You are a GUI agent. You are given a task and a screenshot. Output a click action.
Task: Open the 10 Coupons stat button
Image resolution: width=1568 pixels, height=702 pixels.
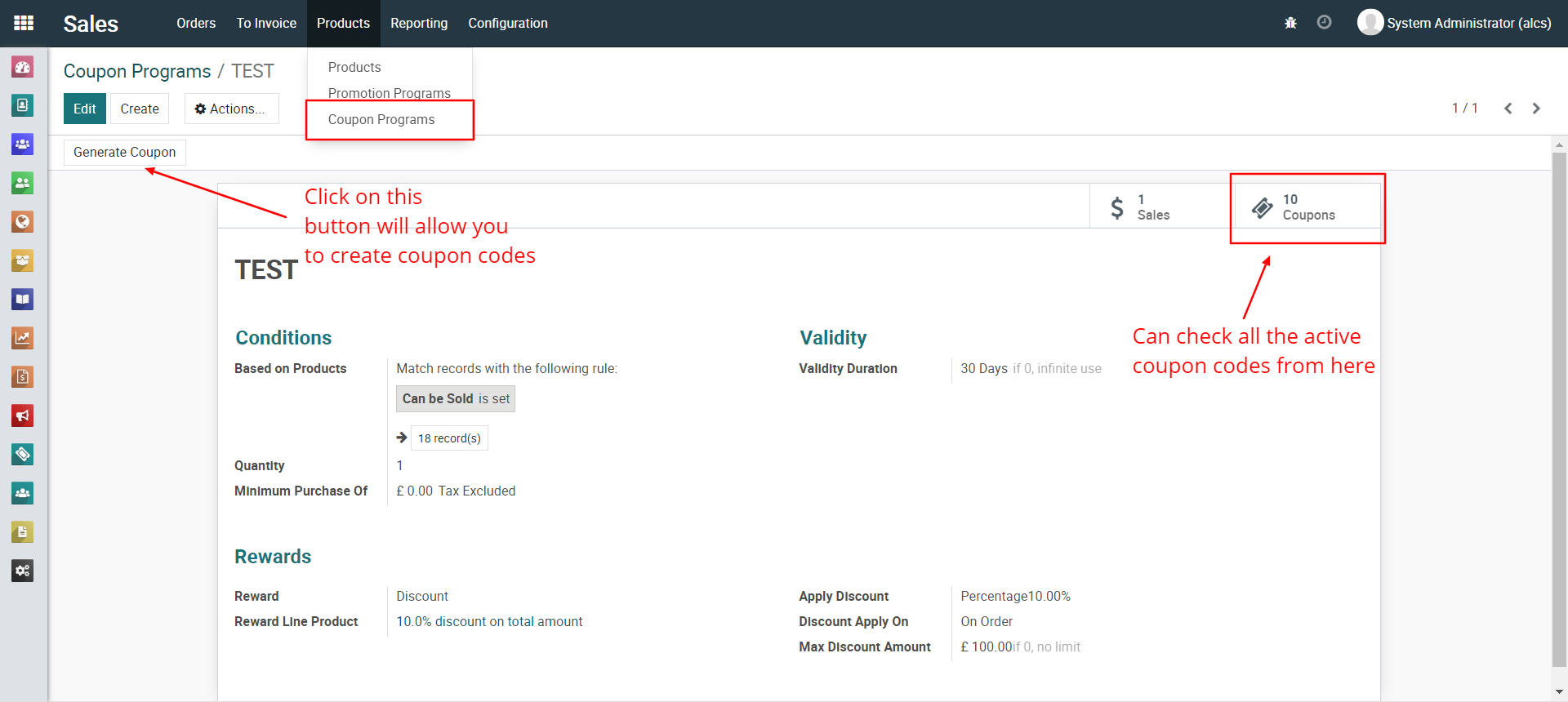point(1307,207)
